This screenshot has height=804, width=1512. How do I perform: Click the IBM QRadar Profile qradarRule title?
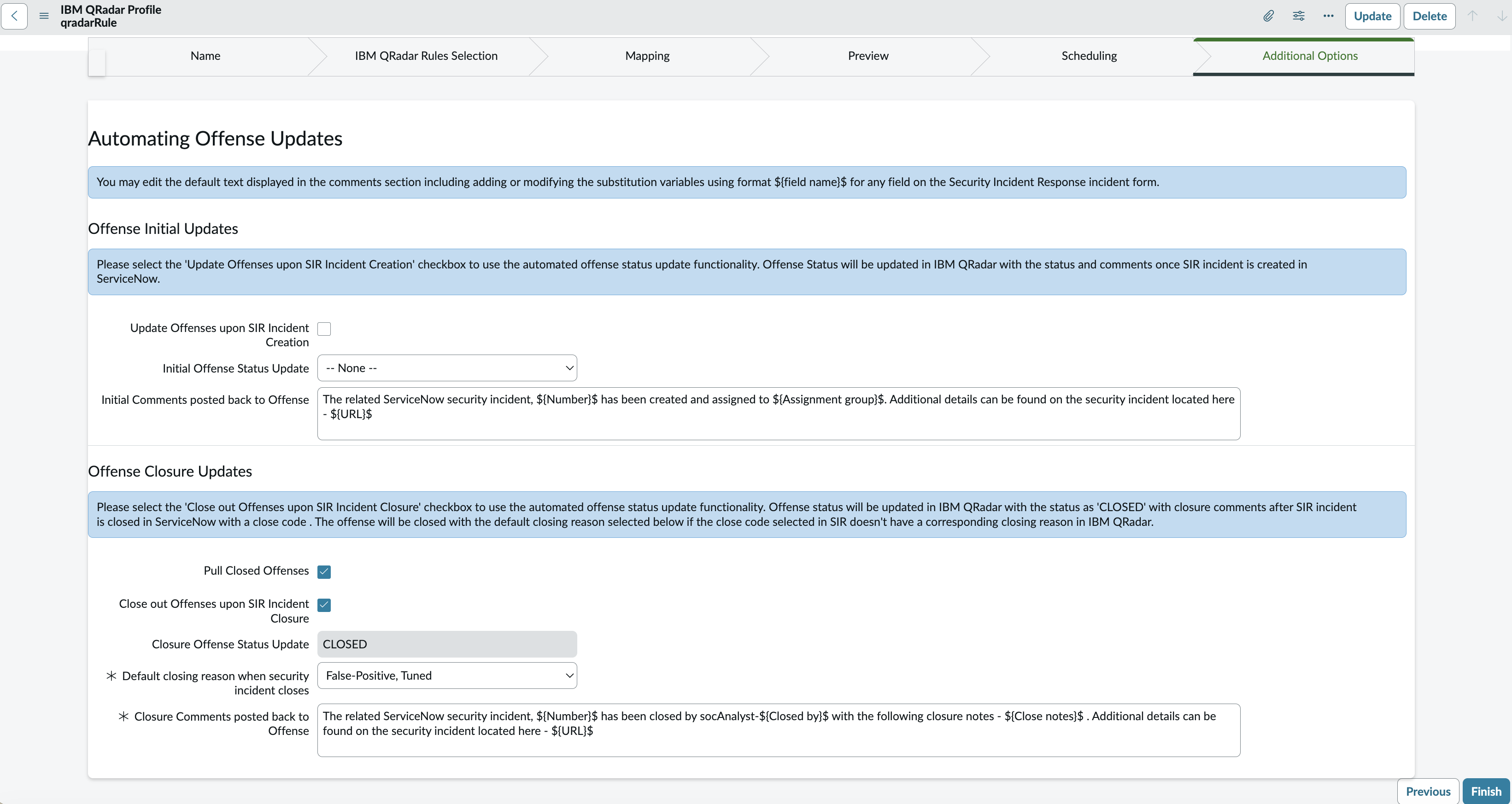(111, 16)
